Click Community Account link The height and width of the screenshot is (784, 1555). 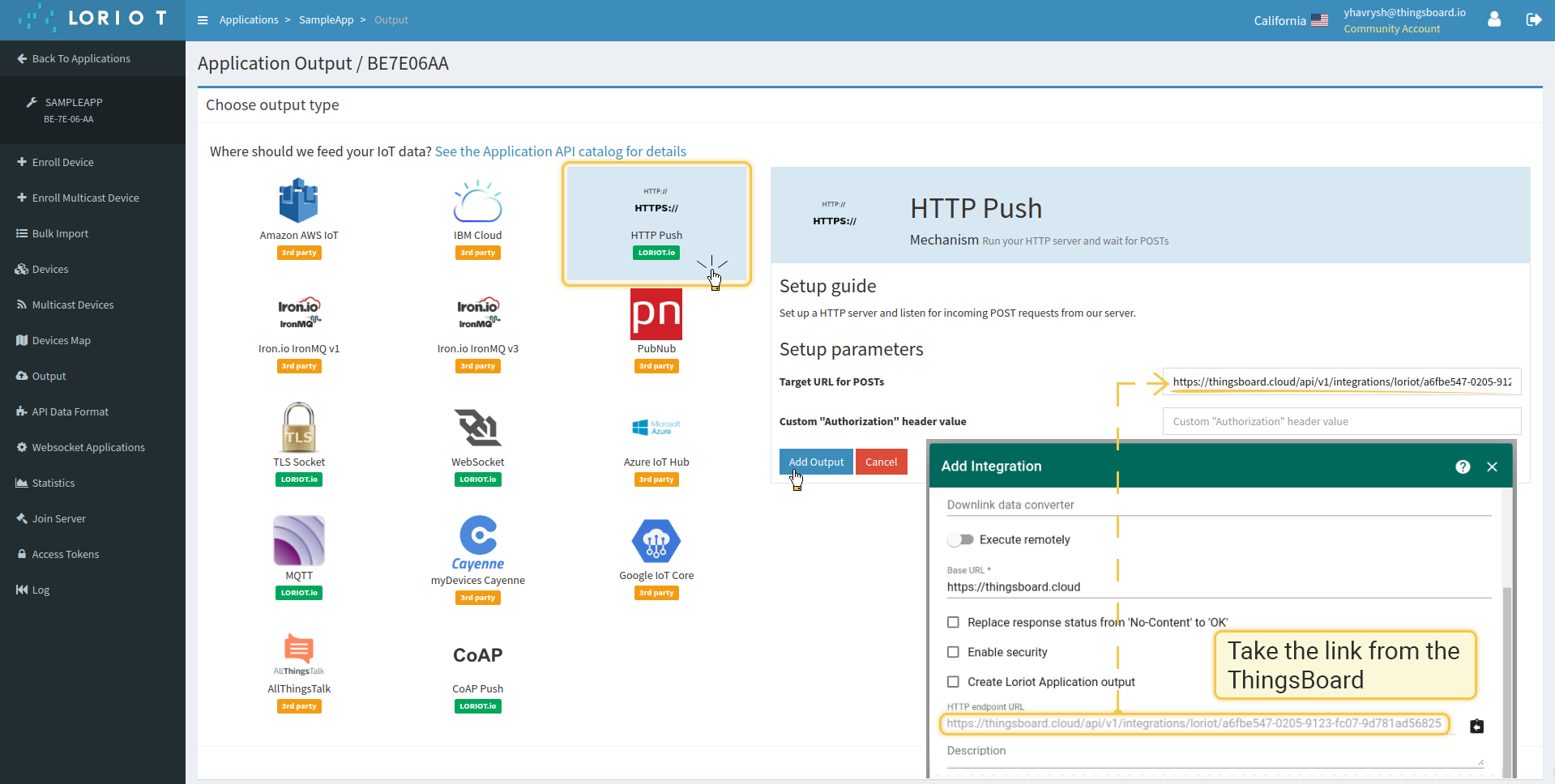point(1392,28)
